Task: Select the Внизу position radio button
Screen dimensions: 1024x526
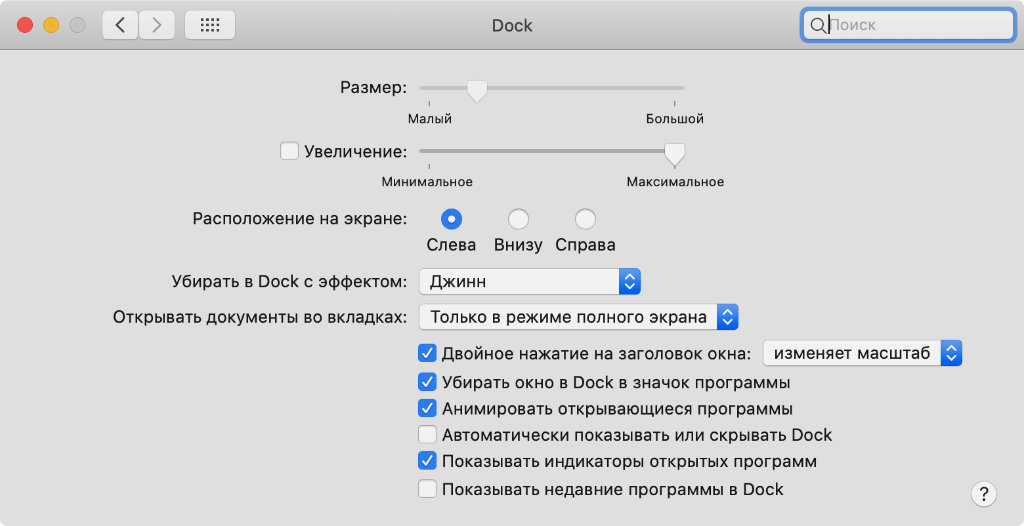Action: click(518, 219)
